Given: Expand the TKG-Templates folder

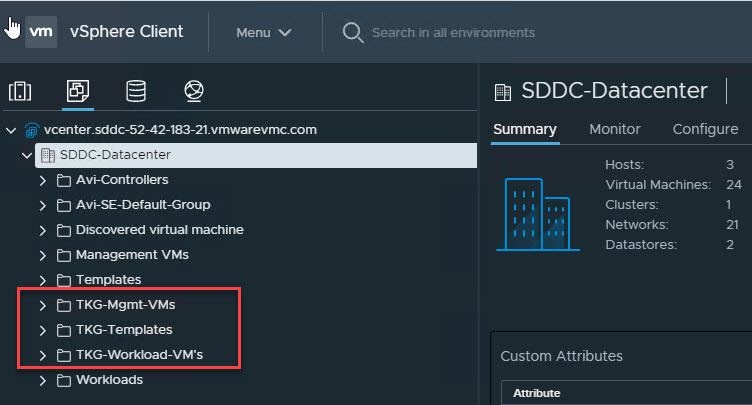Looking at the screenshot, I should (x=43, y=330).
